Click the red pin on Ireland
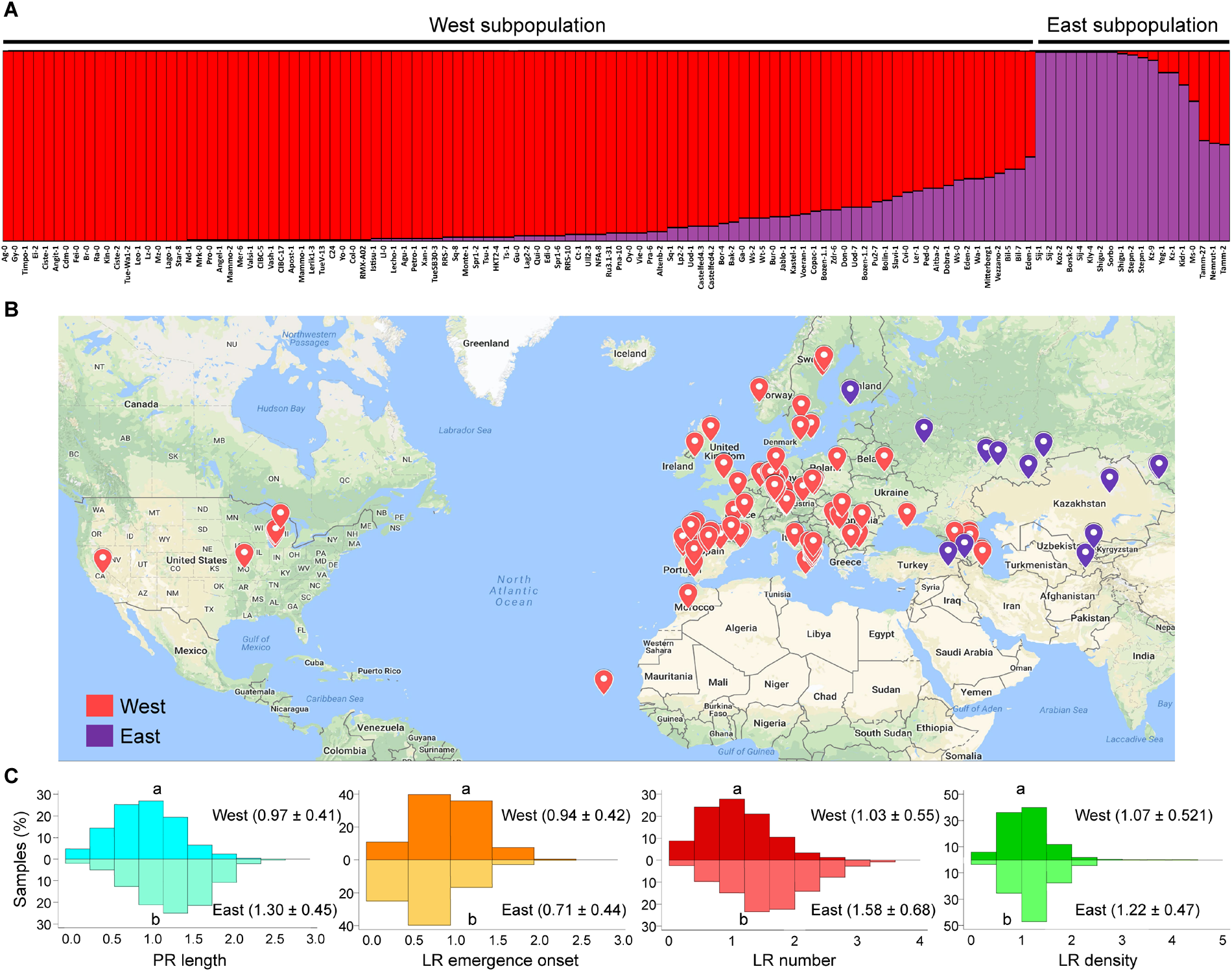Screen dimensions: 1232x971 (694, 443)
